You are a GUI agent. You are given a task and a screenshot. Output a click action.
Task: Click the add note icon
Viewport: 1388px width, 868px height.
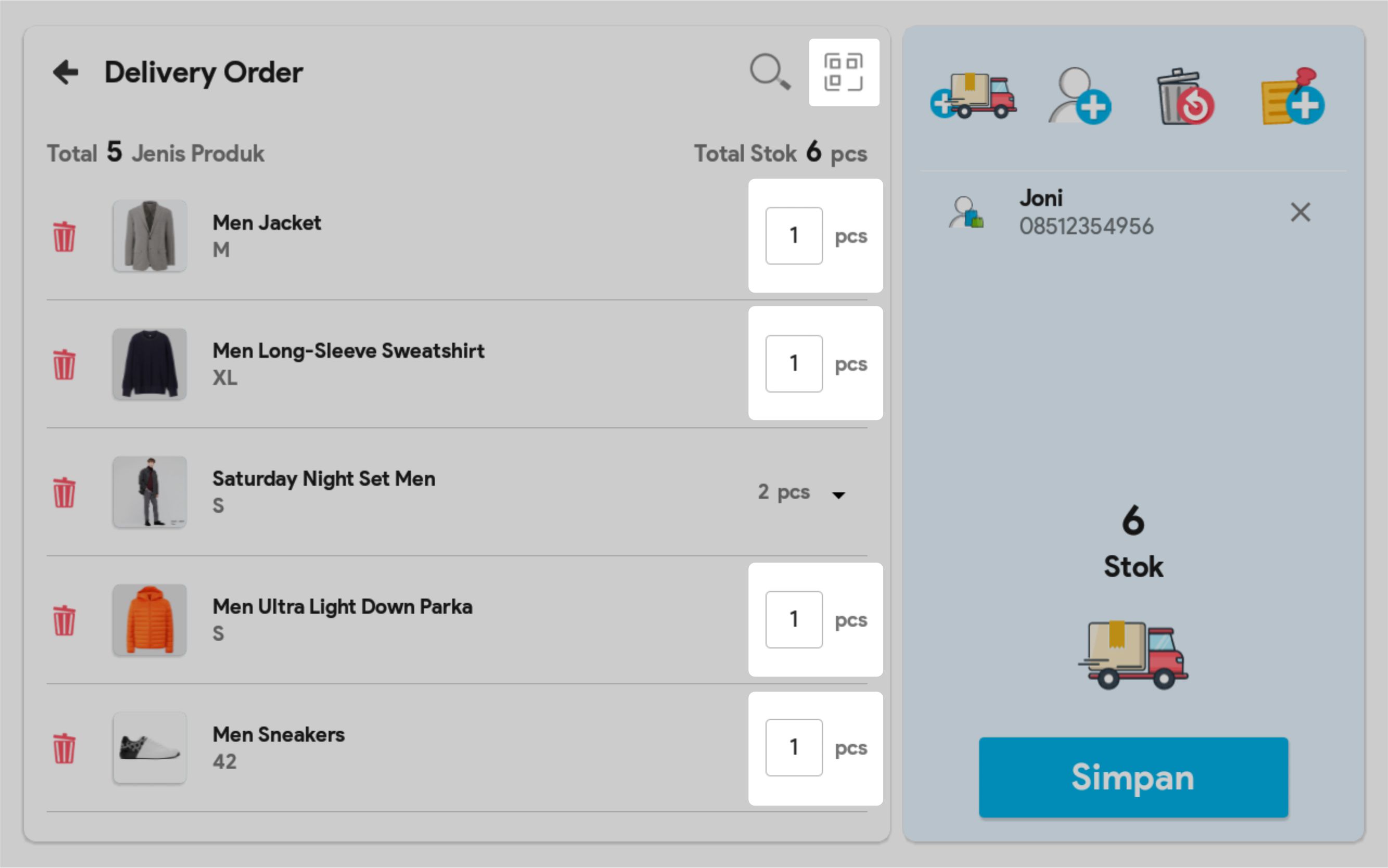[x=1292, y=96]
